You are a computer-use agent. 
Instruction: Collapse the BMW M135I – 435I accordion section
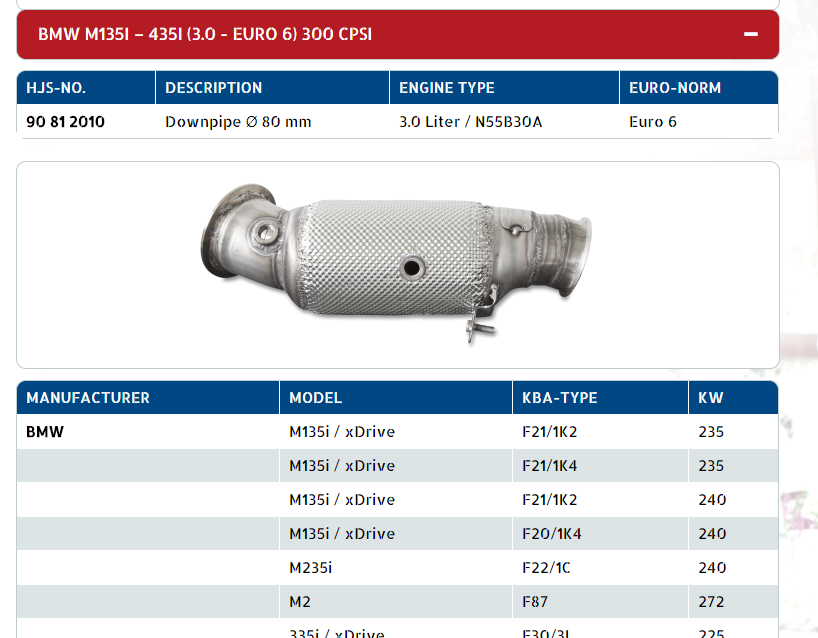398,34
